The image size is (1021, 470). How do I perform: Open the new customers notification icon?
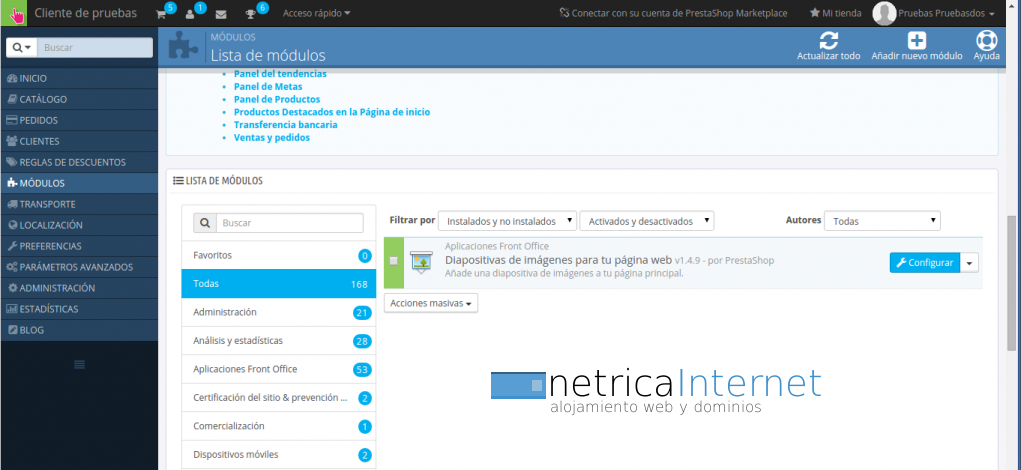coord(192,14)
